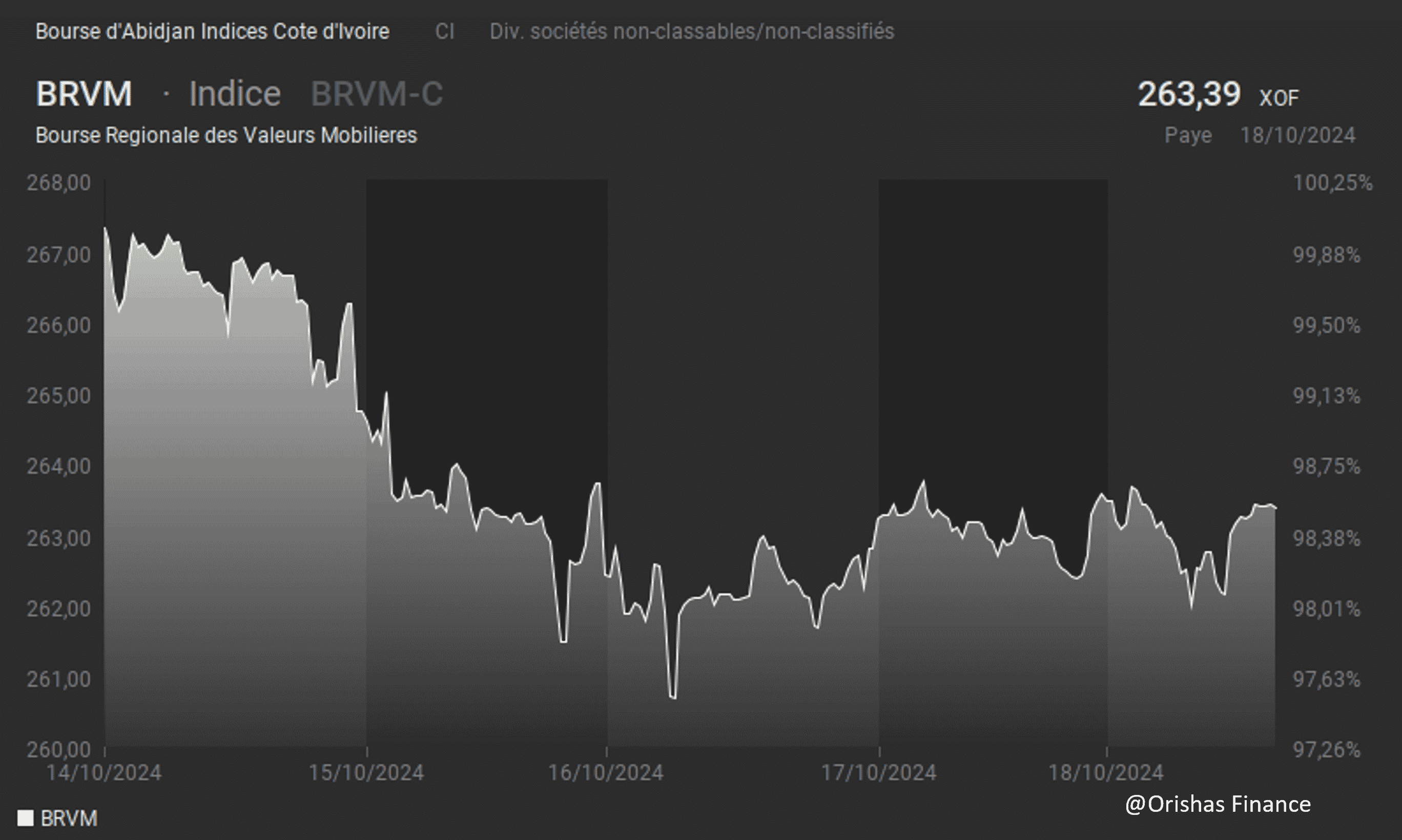Screen dimensions: 1402x840
Task: Click the 266,00 y-axis label
Action: coord(59,325)
